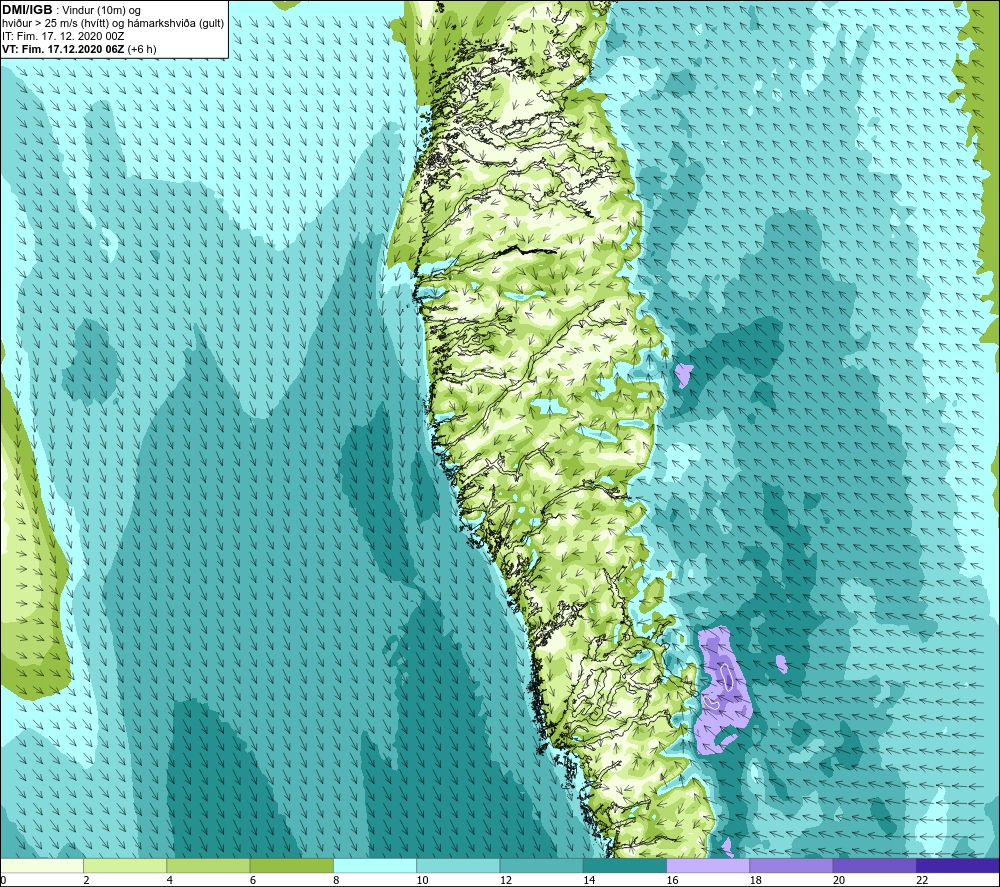Click the scale label '20'

(x=839, y=880)
